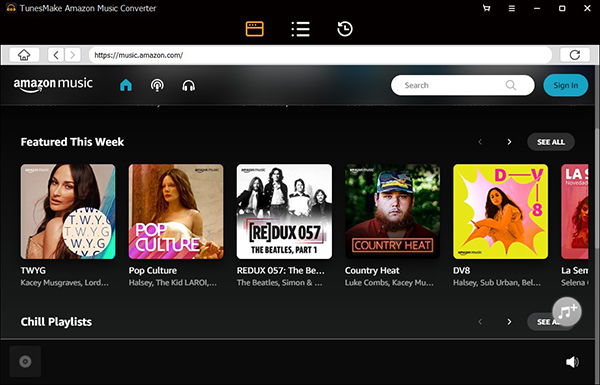The height and width of the screenshot is (385, 600).
Task: Navigate forward with the right arrow button
Action: [x=73, y=55]
